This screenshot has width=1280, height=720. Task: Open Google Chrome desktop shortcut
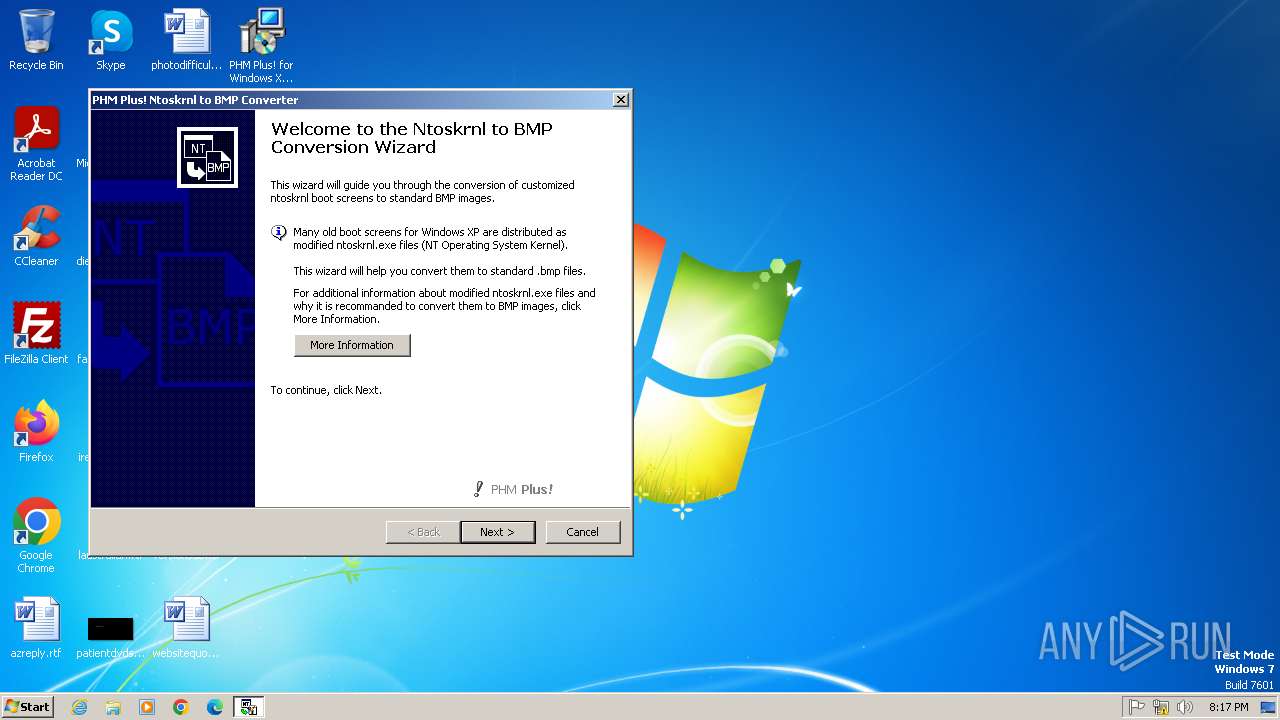(36, 536)
